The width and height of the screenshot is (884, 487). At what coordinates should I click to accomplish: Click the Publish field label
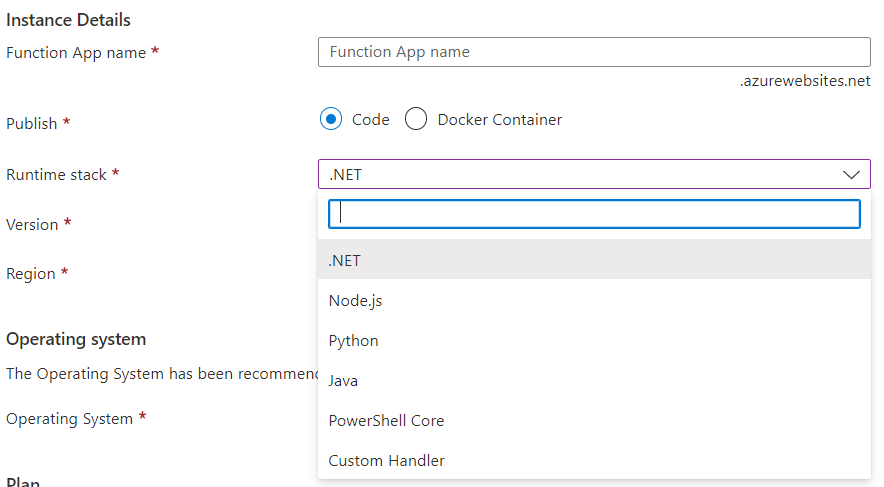pyautogui.click(x=32, y=123)
